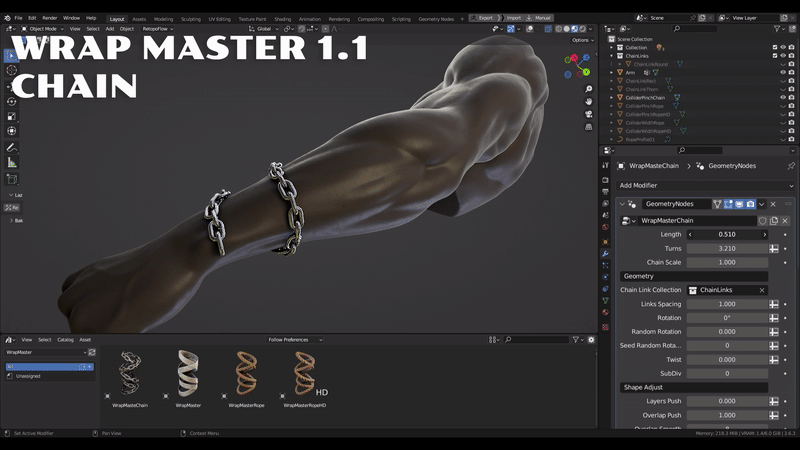Click the Manual button in top bar

tap(539, 18)
